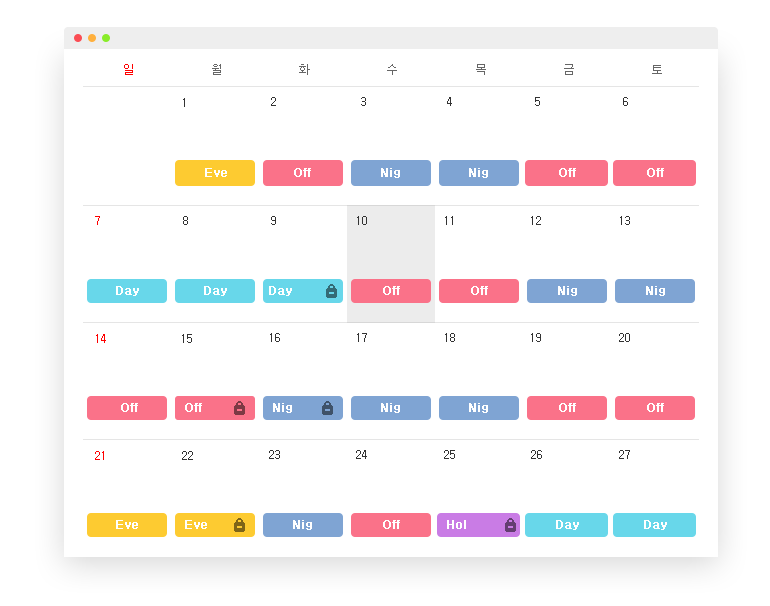
Task: Click lock icon on the 15th Off shift
Action: pos(239,408)
